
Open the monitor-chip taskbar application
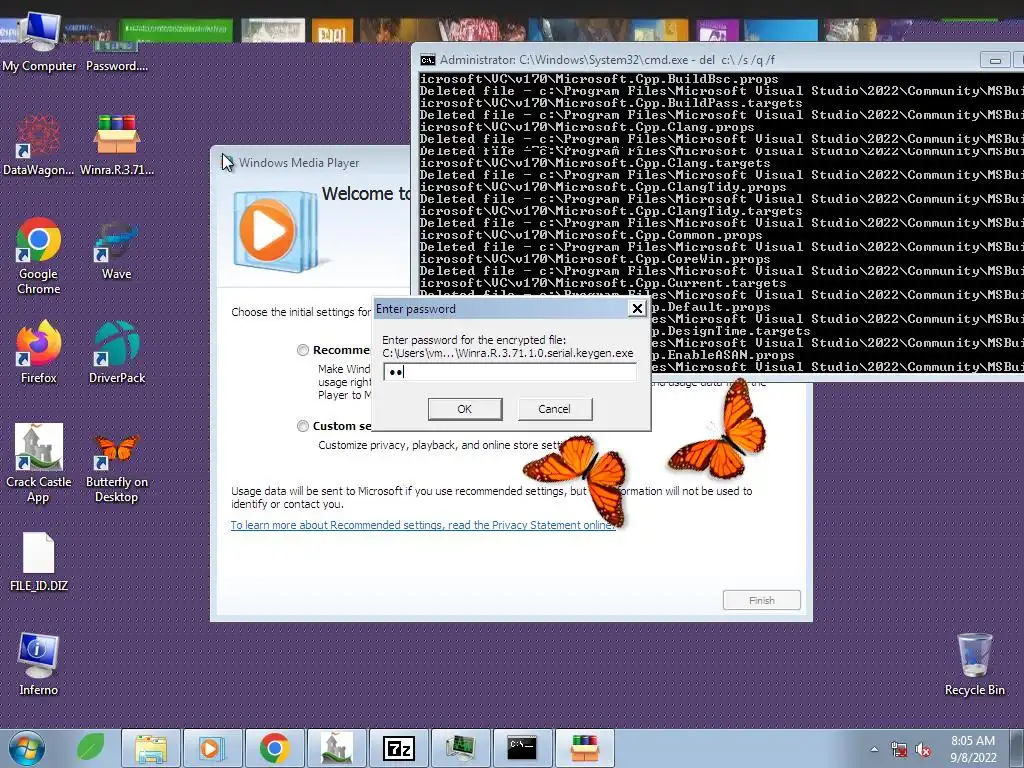(460, 748)
